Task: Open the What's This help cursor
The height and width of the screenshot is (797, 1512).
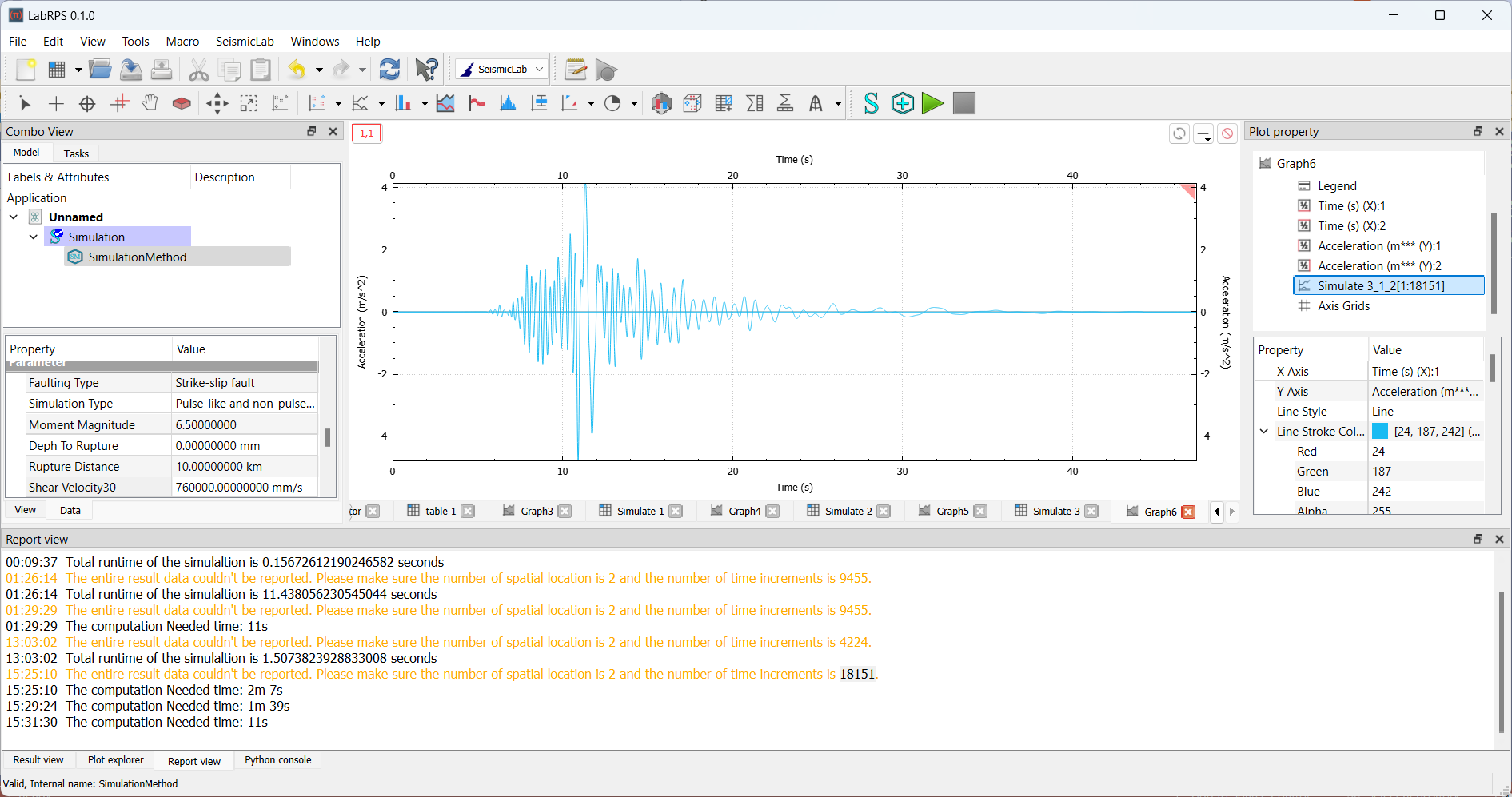Action: pyautogui.click(x=426, y=70)
